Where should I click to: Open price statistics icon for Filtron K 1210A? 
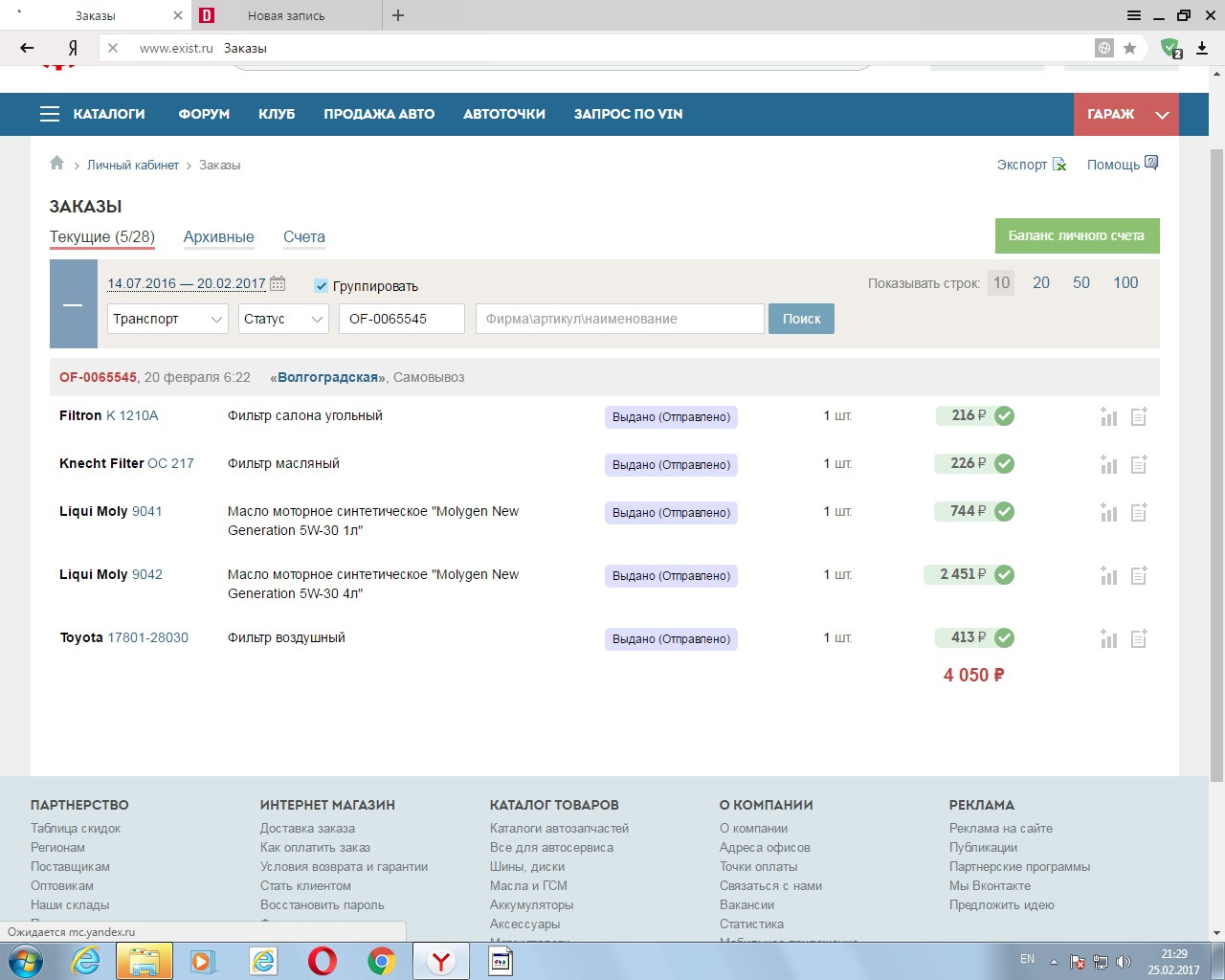[1109, 416]
